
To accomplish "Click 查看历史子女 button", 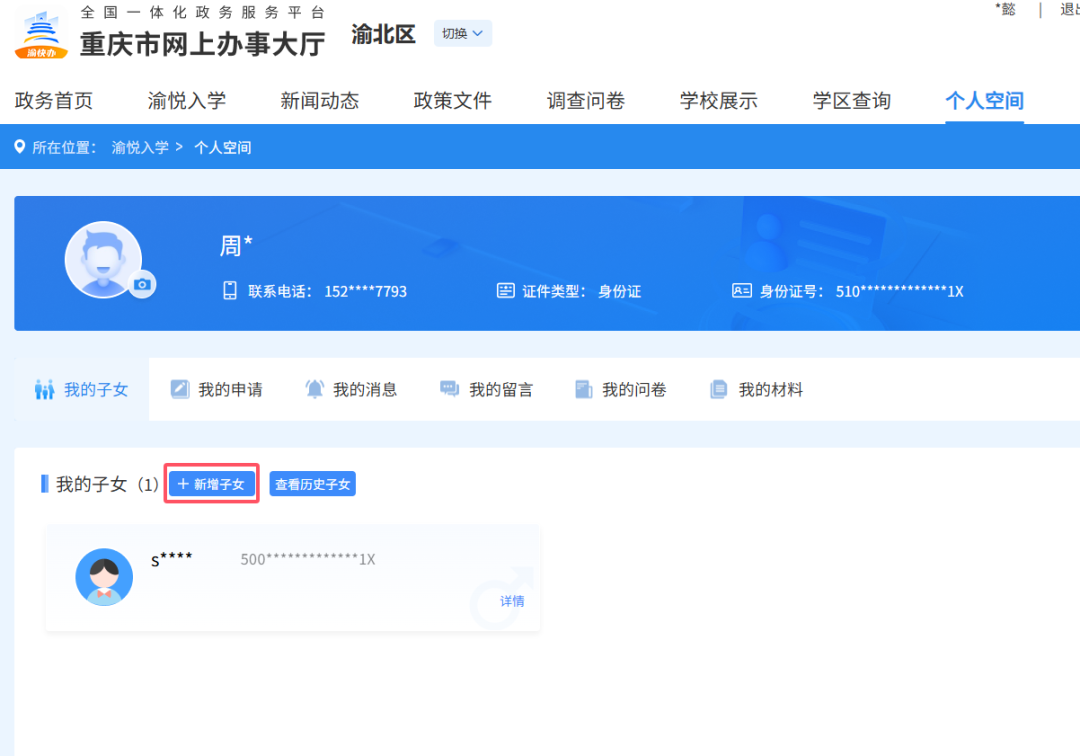I will [312, 484].
